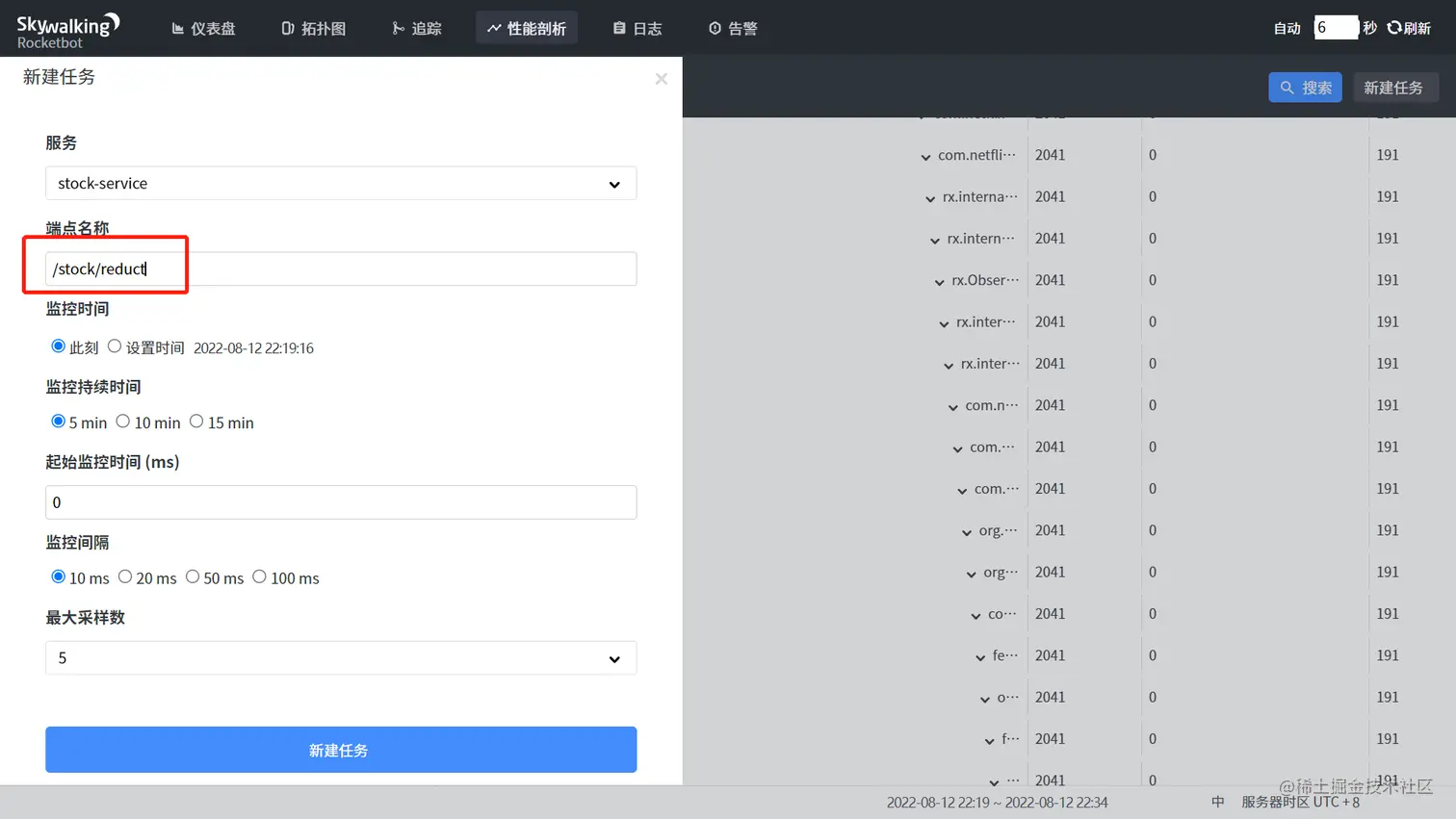Screen dimensions: 1456x819
Task: Select 100 ms monitoring interval
Action: coord(259,576)
